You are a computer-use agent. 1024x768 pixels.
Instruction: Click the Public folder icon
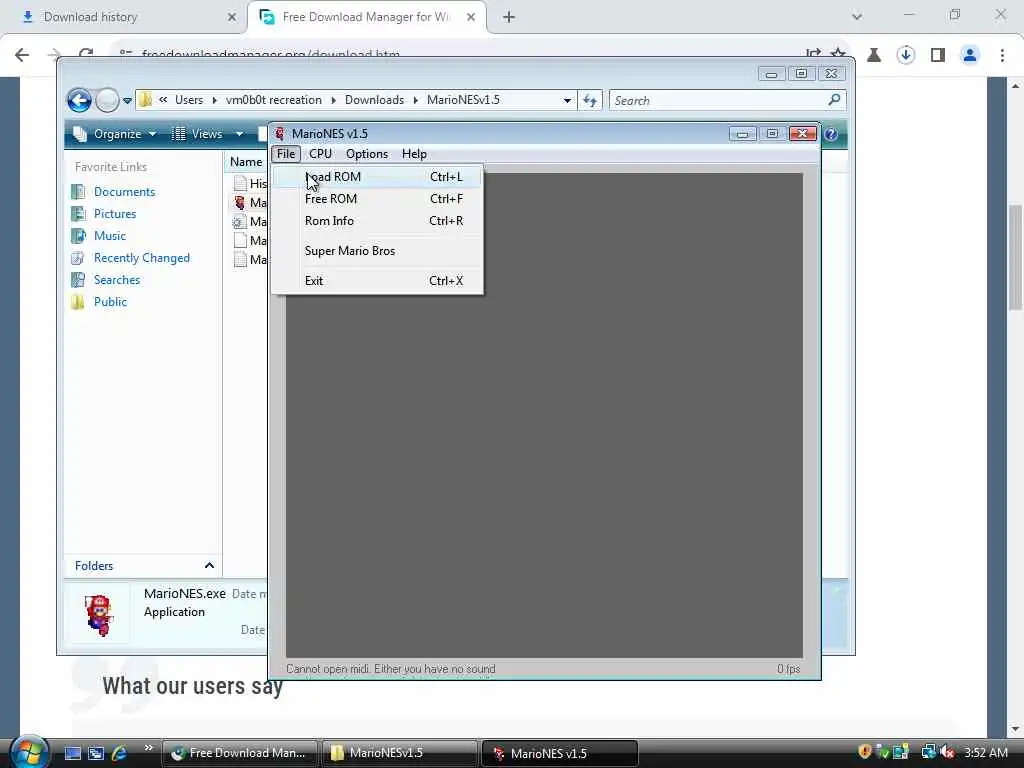[x=78, y=302]
